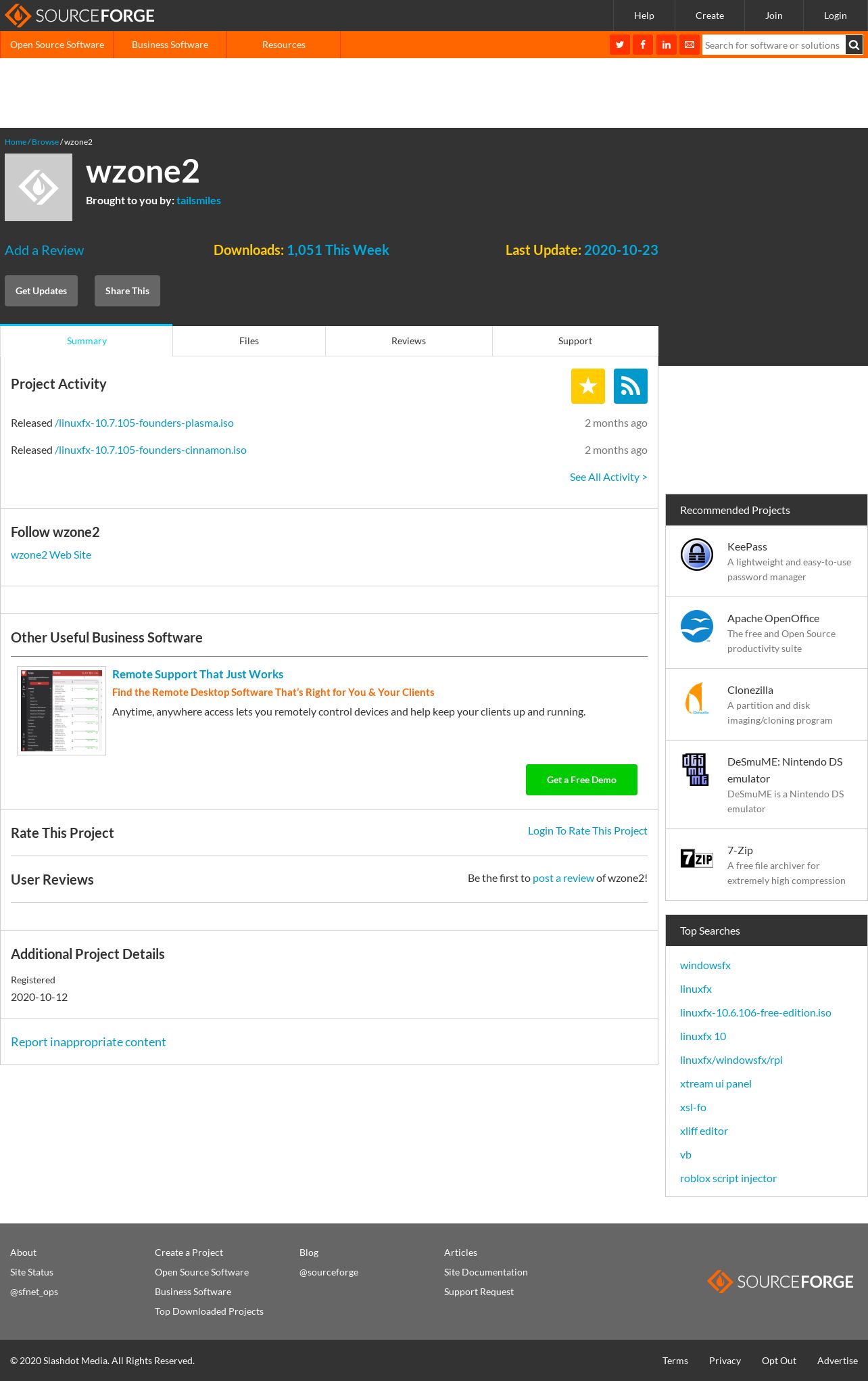
Task: Click Create in the top bar
Action: [710, 16]
